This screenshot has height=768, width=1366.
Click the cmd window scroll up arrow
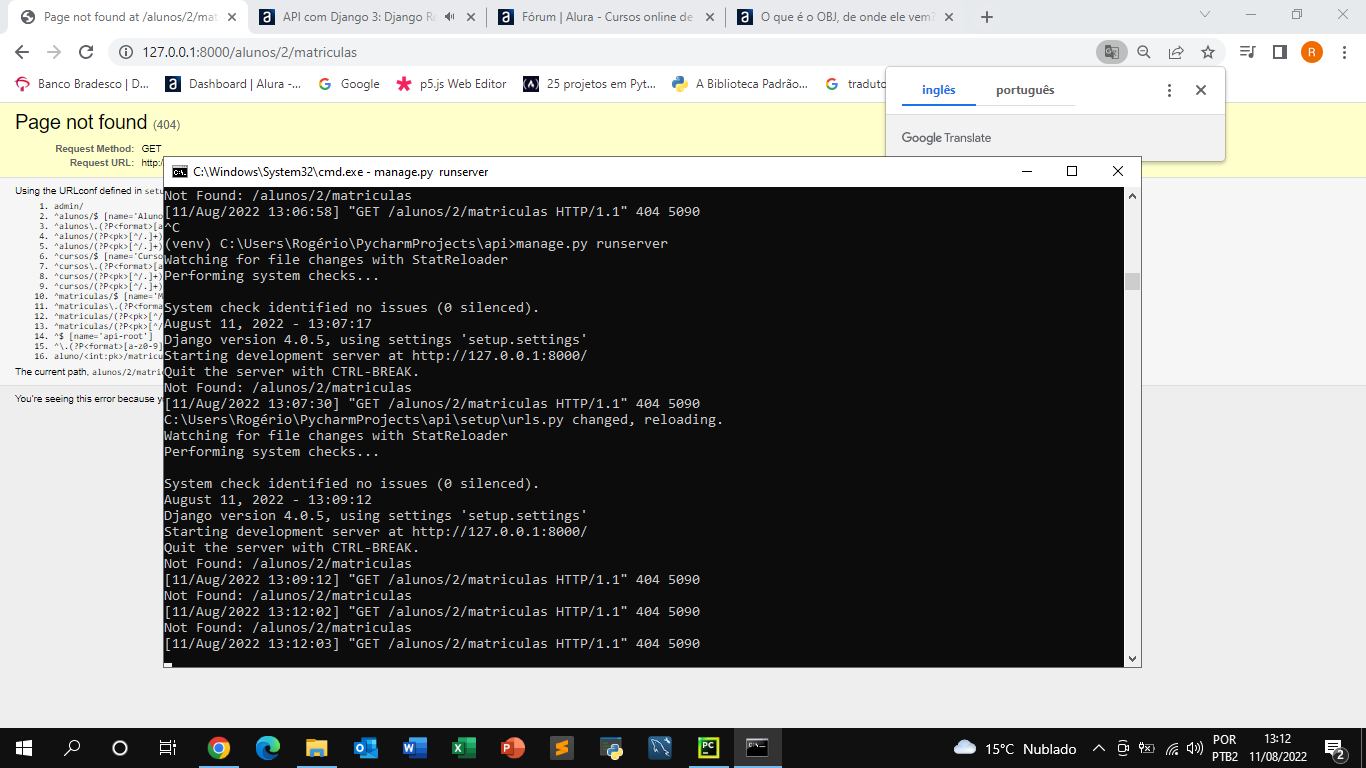1132,195
